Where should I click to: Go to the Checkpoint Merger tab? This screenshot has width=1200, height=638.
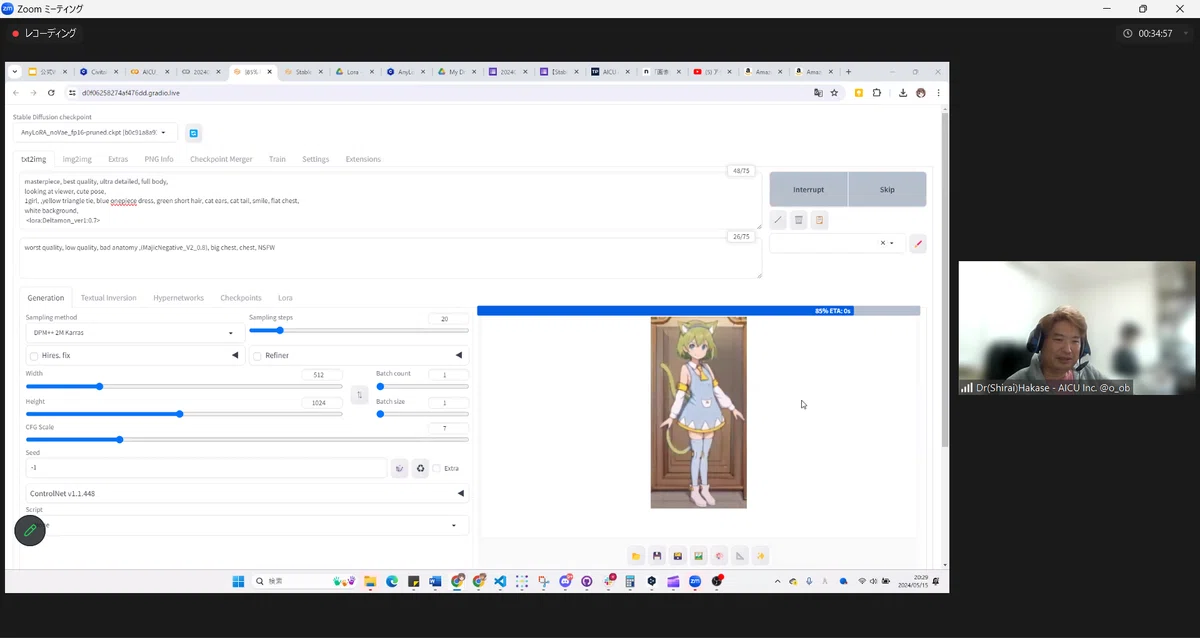click(221, 159)
